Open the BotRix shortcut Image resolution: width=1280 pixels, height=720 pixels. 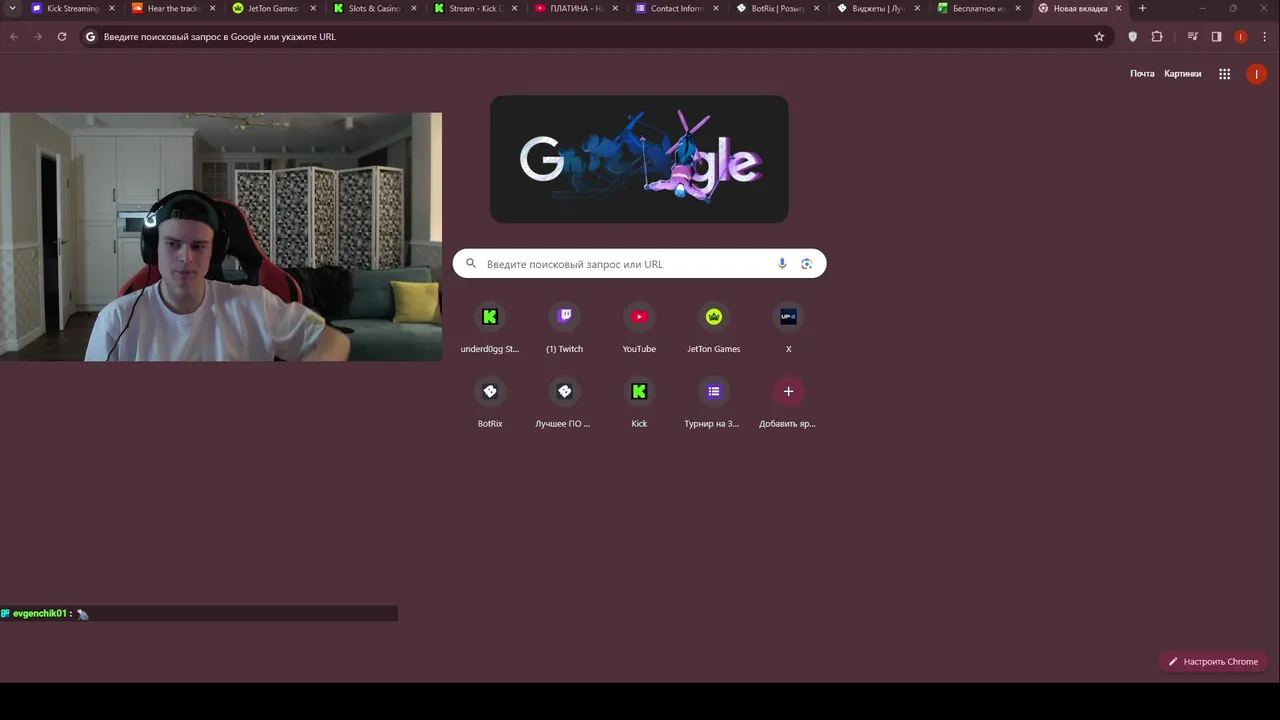click(490, 403)
